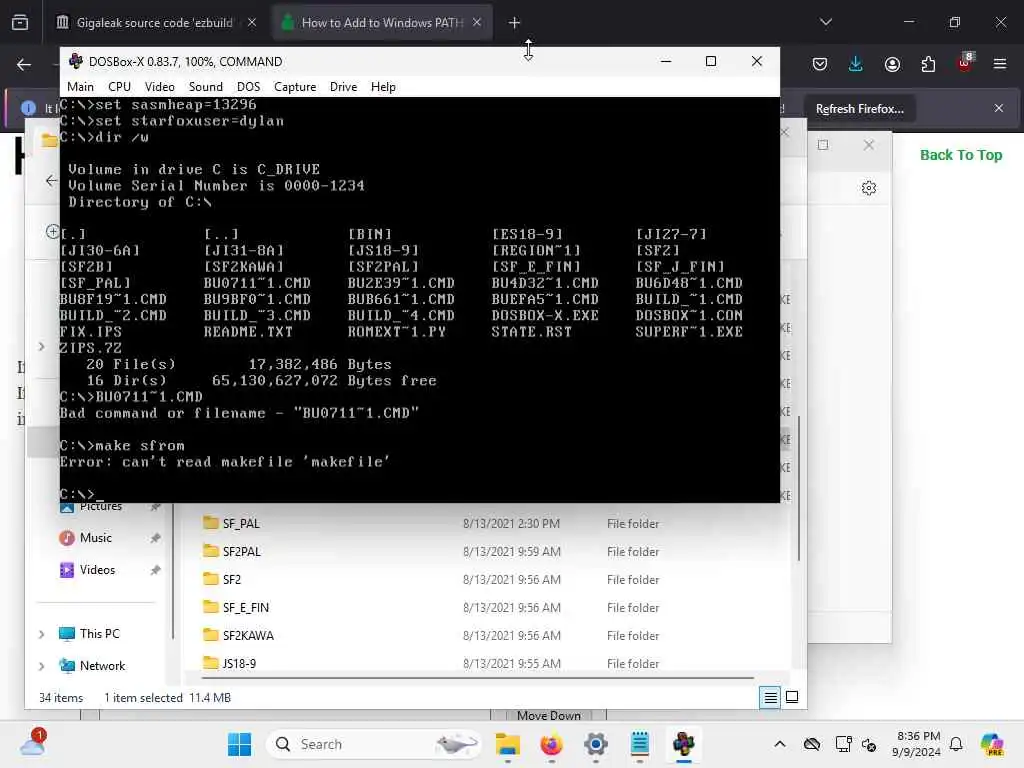Open the Help menu in DOSBox-X
This screenshot has width=1024, height=768.
383,87
